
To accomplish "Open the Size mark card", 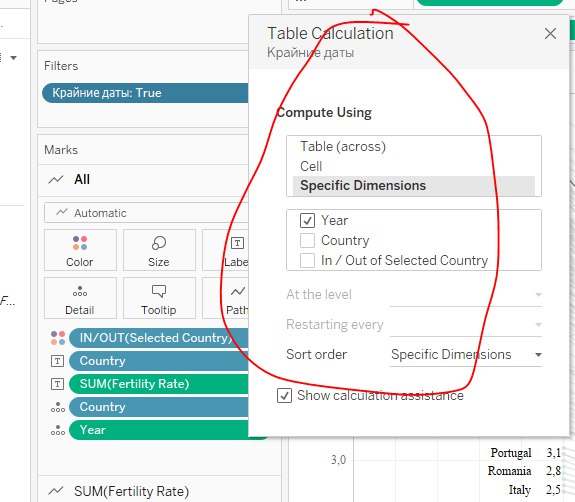I will click(159, 250).
